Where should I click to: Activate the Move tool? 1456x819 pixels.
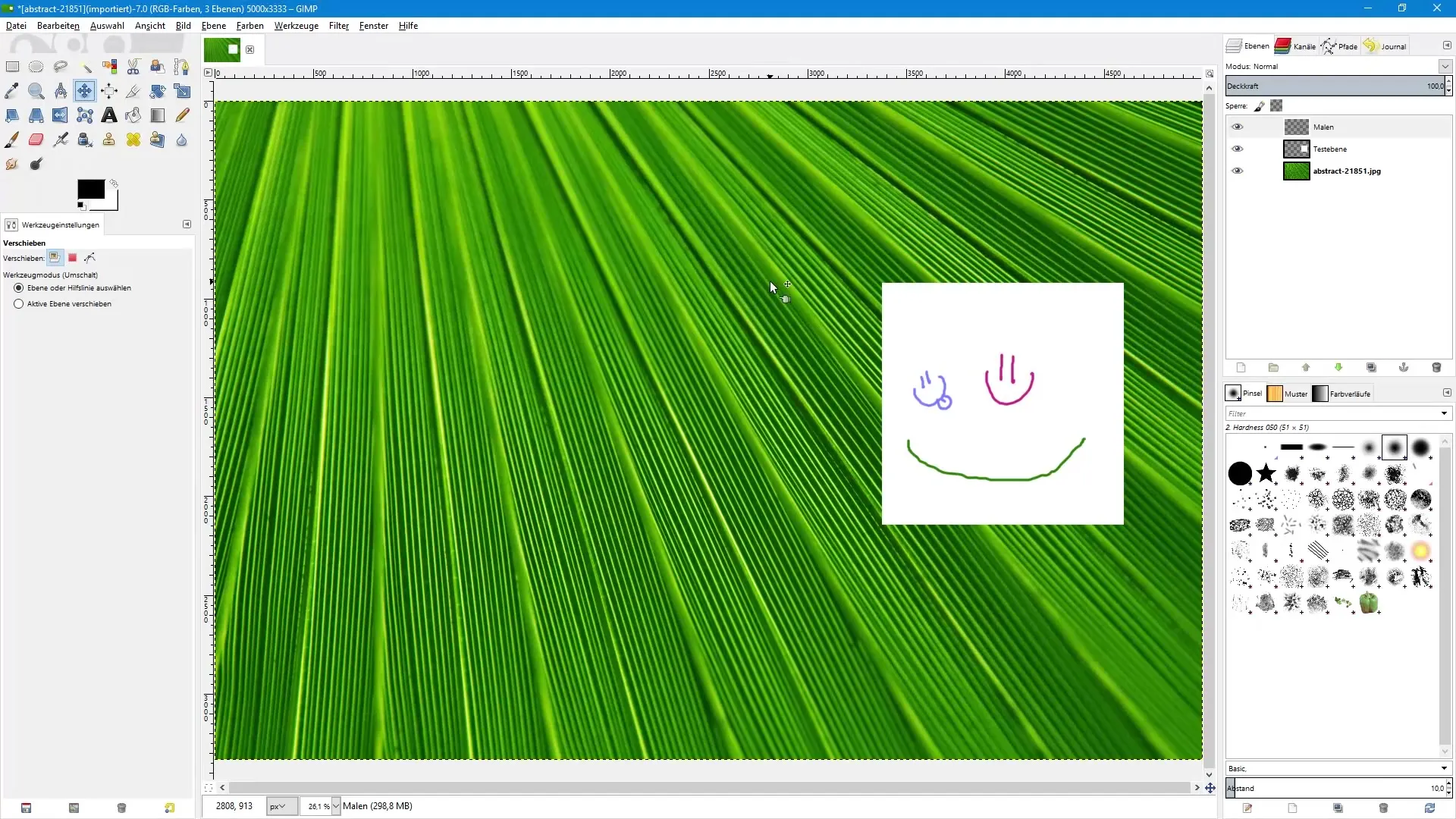(85, 91)
